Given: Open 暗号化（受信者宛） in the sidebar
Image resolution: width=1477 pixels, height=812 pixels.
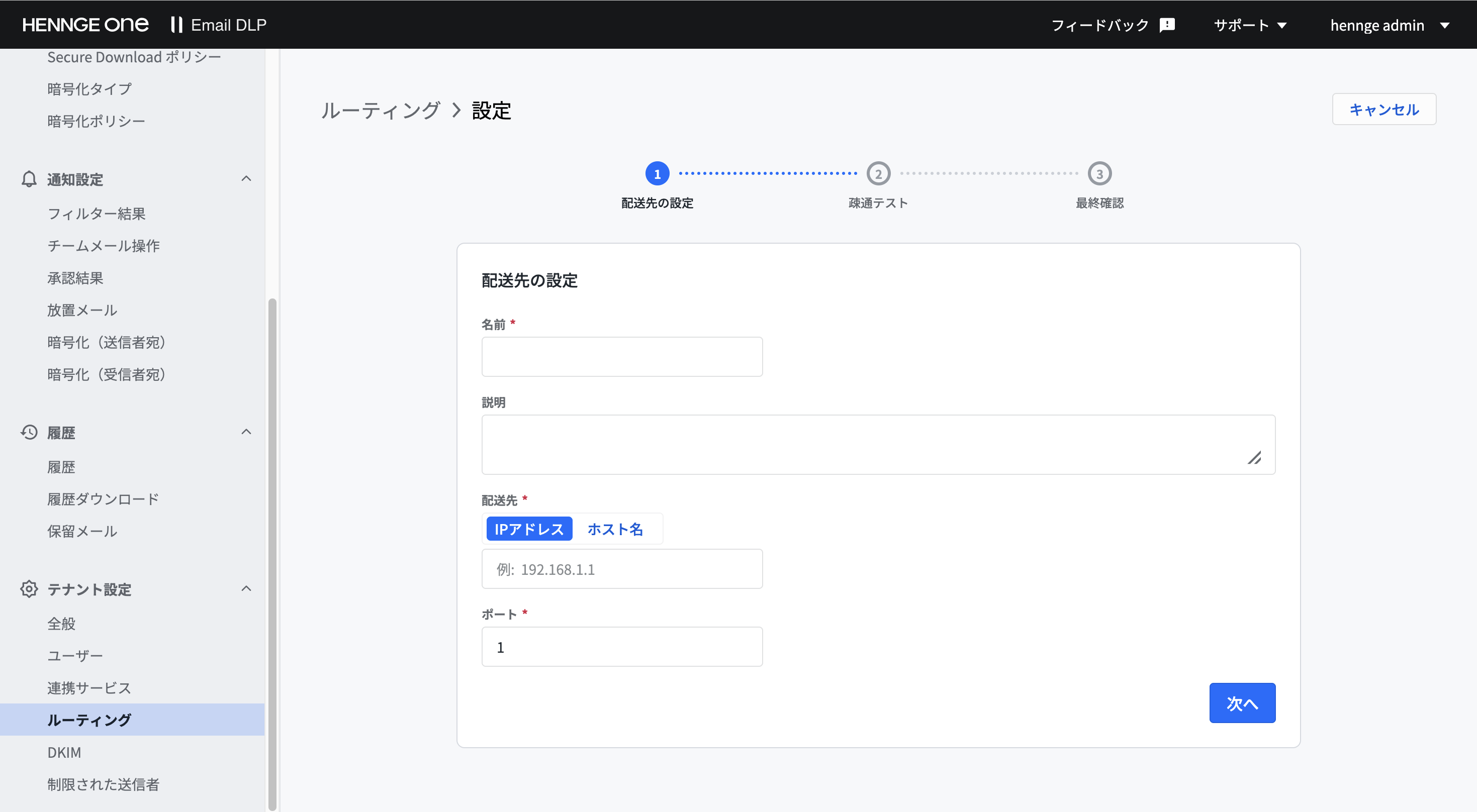Looking at the screenshot, I should [107, 374].
